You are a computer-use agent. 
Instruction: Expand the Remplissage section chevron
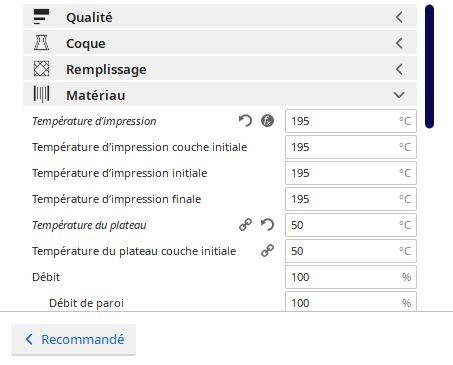coord(399,69)
